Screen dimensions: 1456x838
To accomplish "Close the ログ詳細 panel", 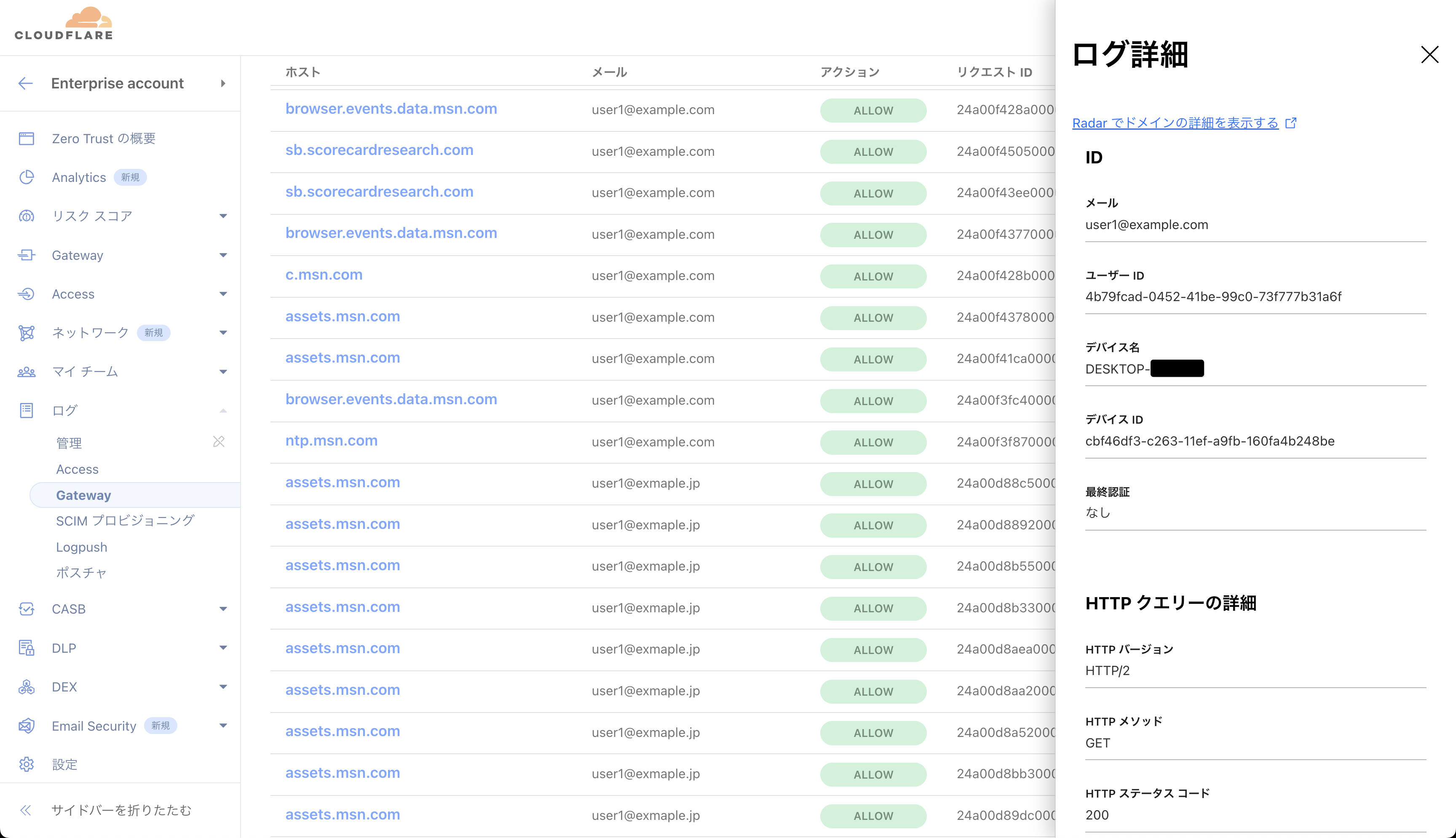I will (1429, 55).
